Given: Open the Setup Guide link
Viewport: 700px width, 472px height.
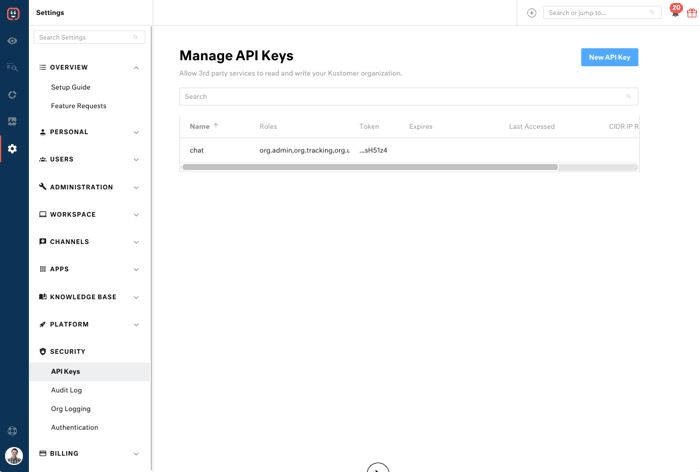Looking at the screenshot, I should (71, 87).
